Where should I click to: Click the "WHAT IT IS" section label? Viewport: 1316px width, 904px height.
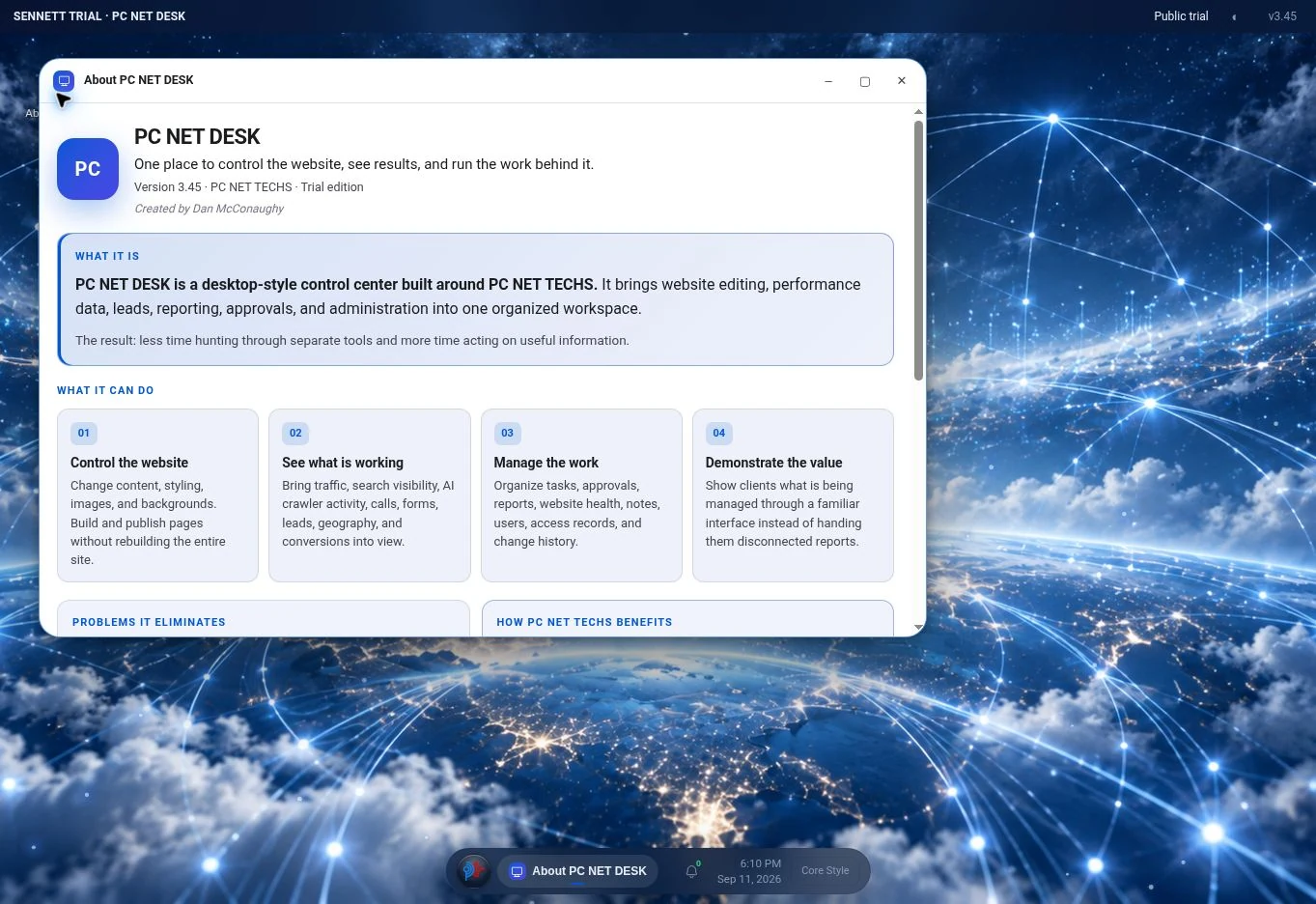(x=107, y=256)
